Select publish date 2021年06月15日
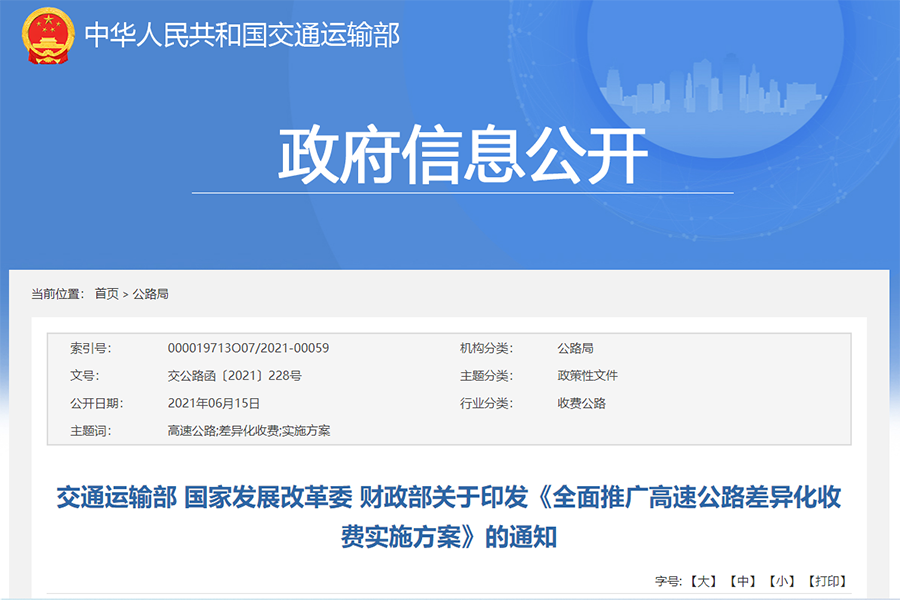 coord(214,403)
